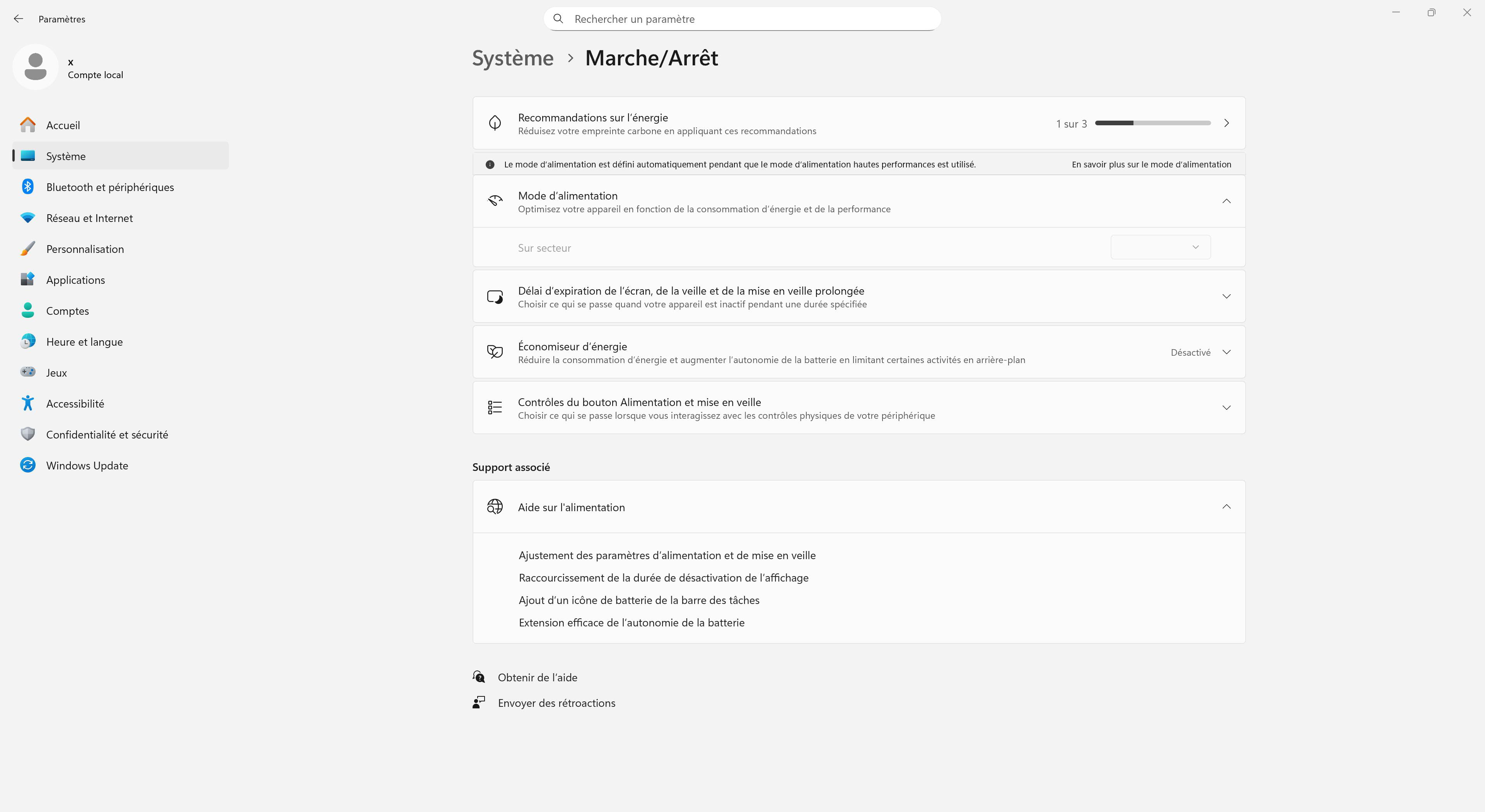The image size is (1485, 812).
Task: Expand the Économiseur d'énergie section
Action: point(1226,352)
